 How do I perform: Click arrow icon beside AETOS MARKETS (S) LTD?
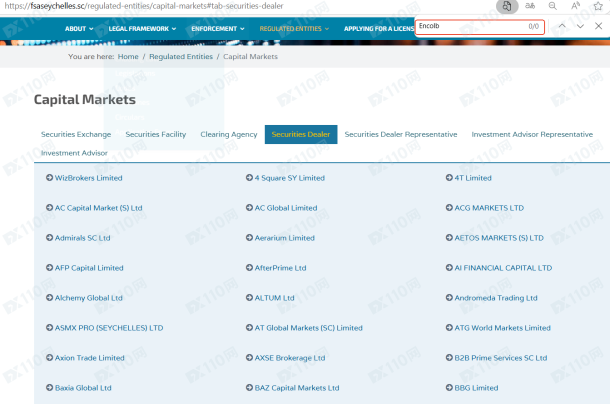coord(449,237)
